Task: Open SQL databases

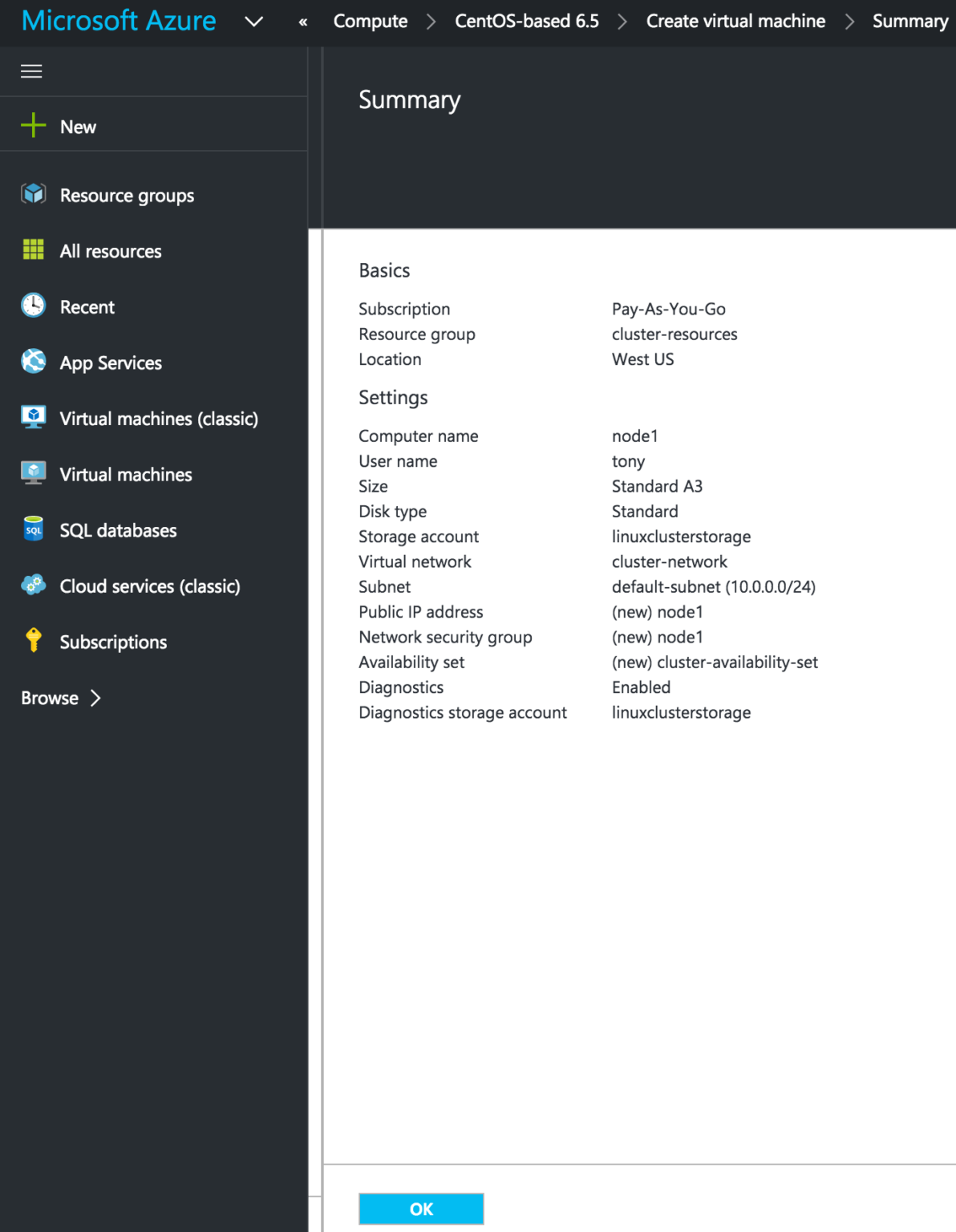Action: coord(118,530)
